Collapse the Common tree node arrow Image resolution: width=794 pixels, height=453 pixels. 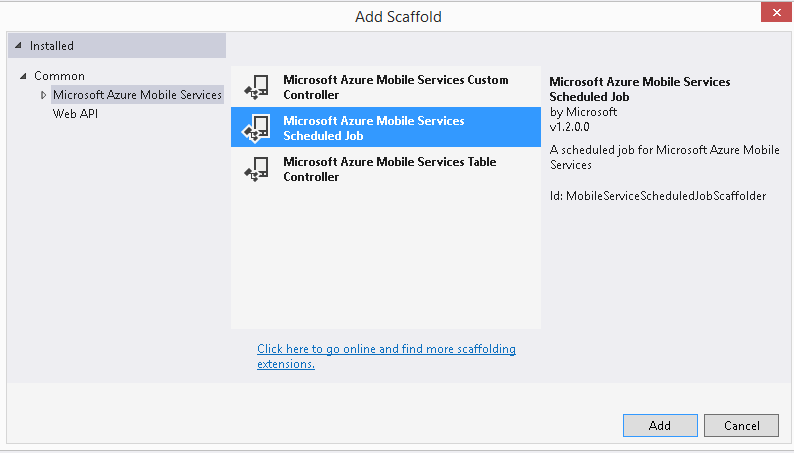click(23, 76)
